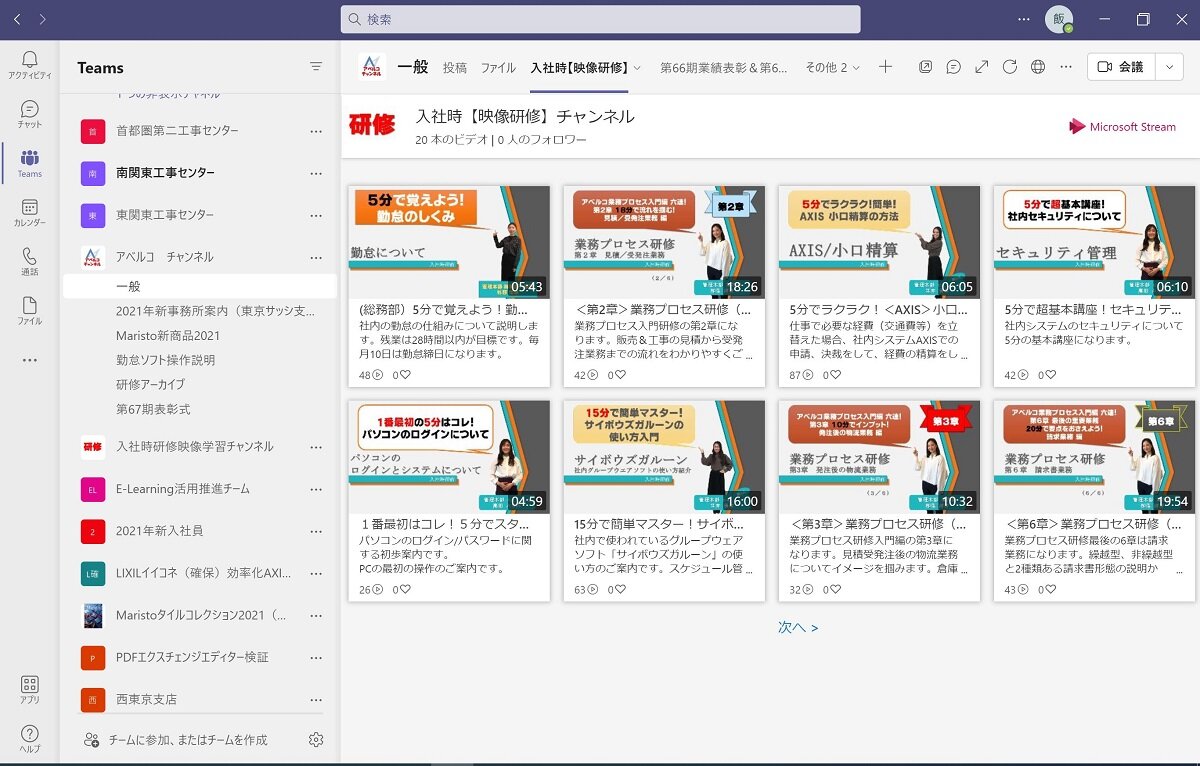Open the ＜第2章＞業務プロセス研修 video title
1200x766 pixels.
[x=664, y=309]
